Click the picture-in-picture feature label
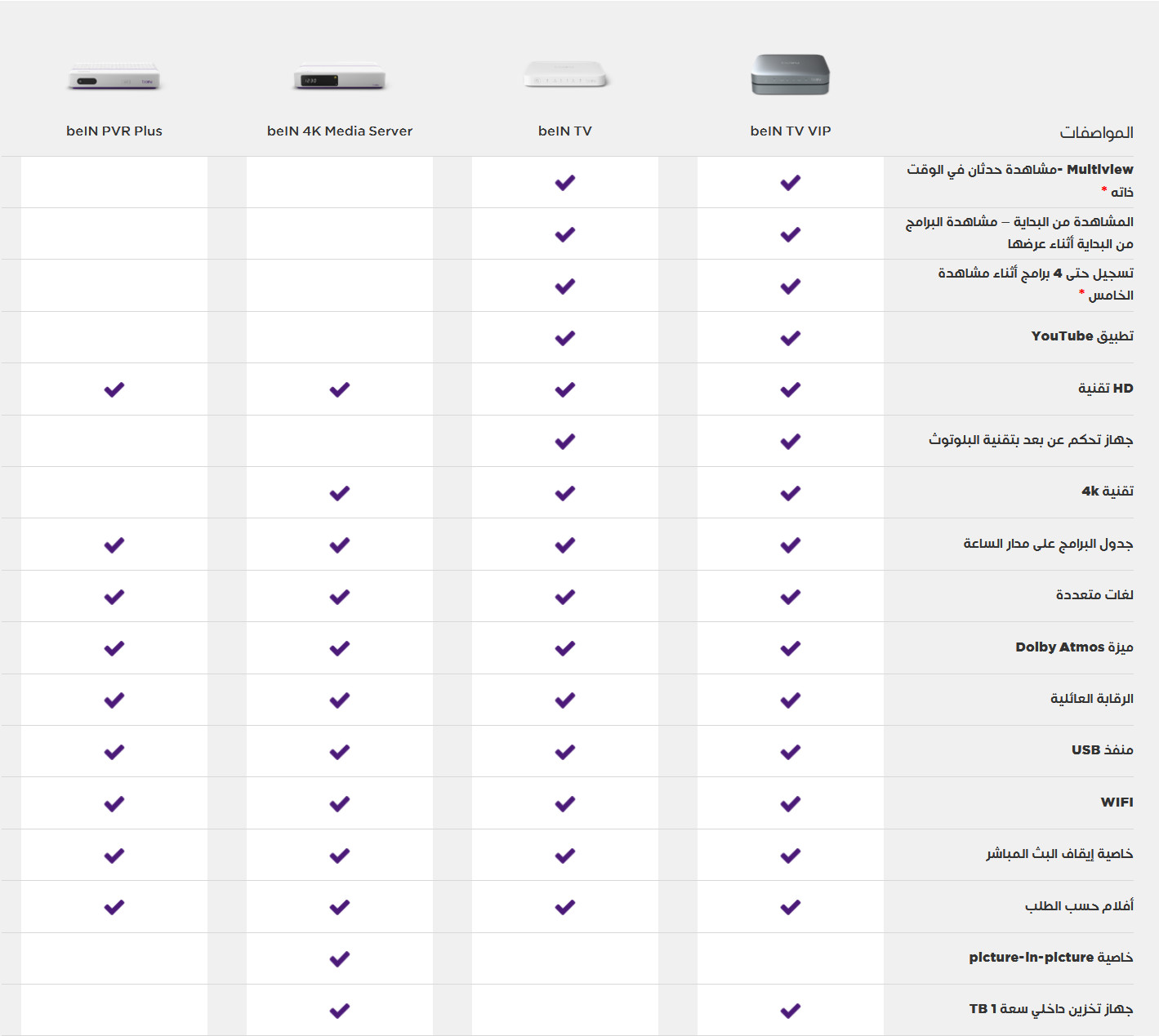This screenshot has width=1159, height=1036. [1050, 957]
